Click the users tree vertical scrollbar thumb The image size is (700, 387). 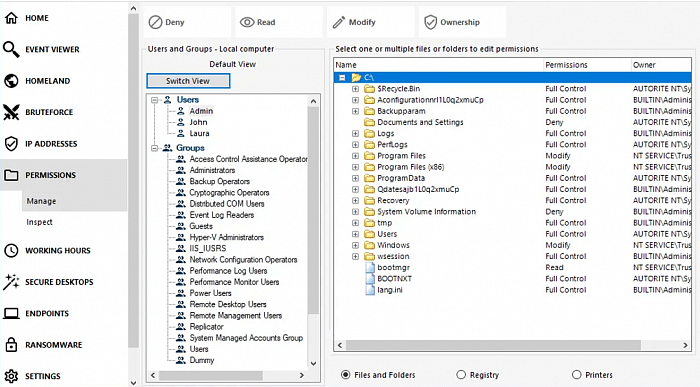313,210
